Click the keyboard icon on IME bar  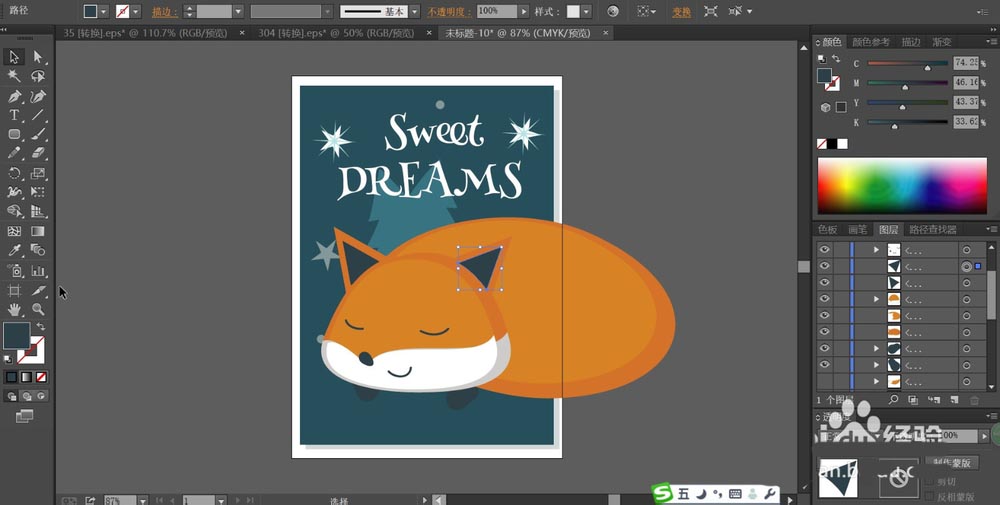[x=735, y=494]
